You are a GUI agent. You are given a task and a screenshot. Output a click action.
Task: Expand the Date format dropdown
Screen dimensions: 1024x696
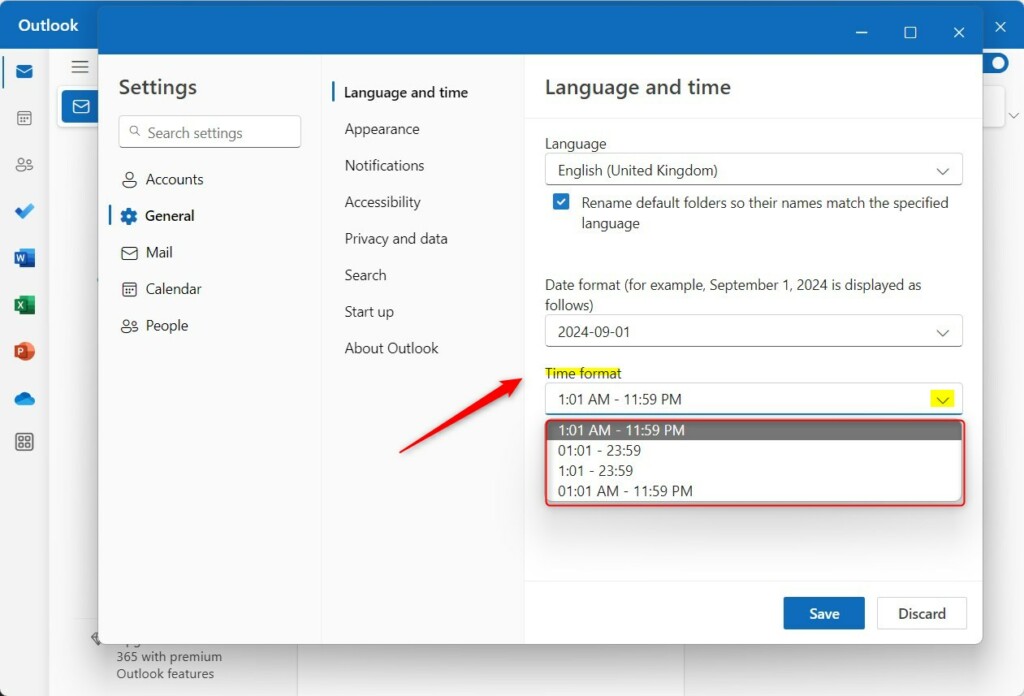[753, 330]
